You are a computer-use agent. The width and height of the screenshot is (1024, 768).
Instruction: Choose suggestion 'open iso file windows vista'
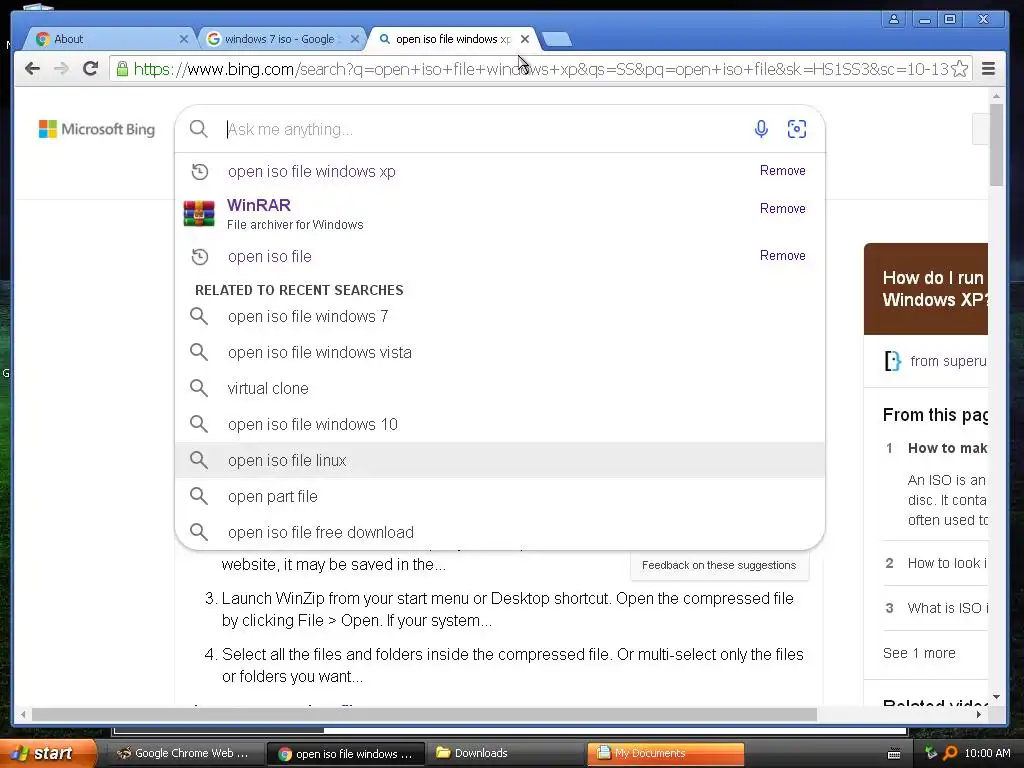pos(500,353)
